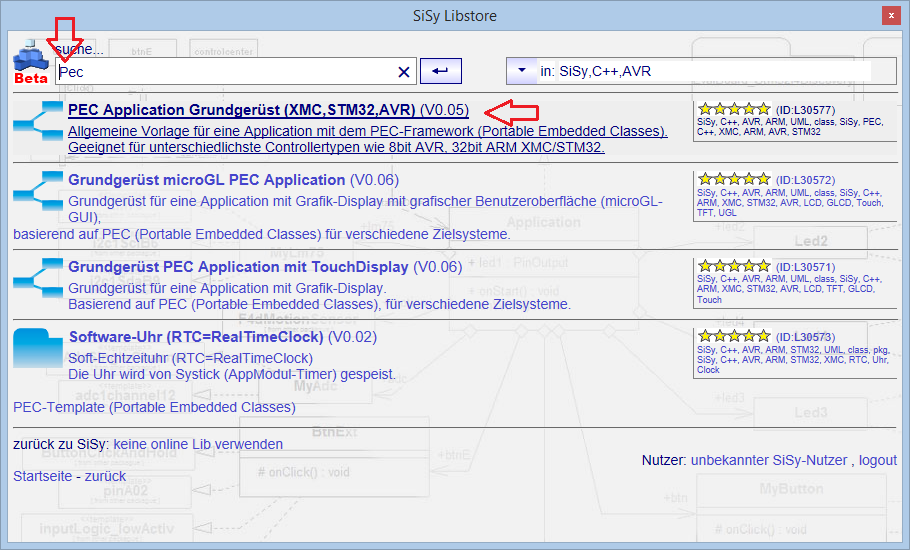
Task: Select 'keine online Lib verwenden' link
Action: (x=198, y=444)
